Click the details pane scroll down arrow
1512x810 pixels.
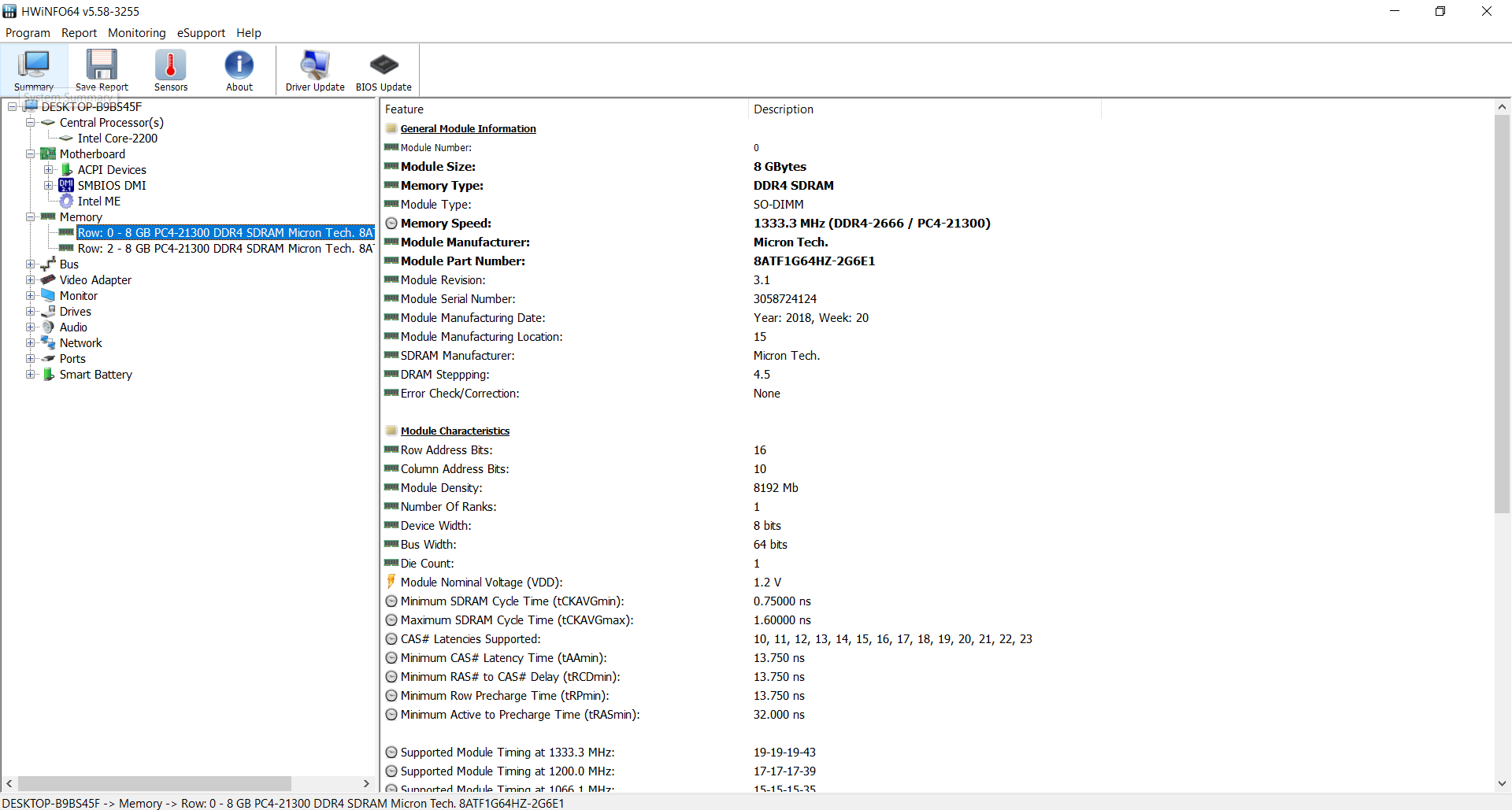[x=1502, y=783]
